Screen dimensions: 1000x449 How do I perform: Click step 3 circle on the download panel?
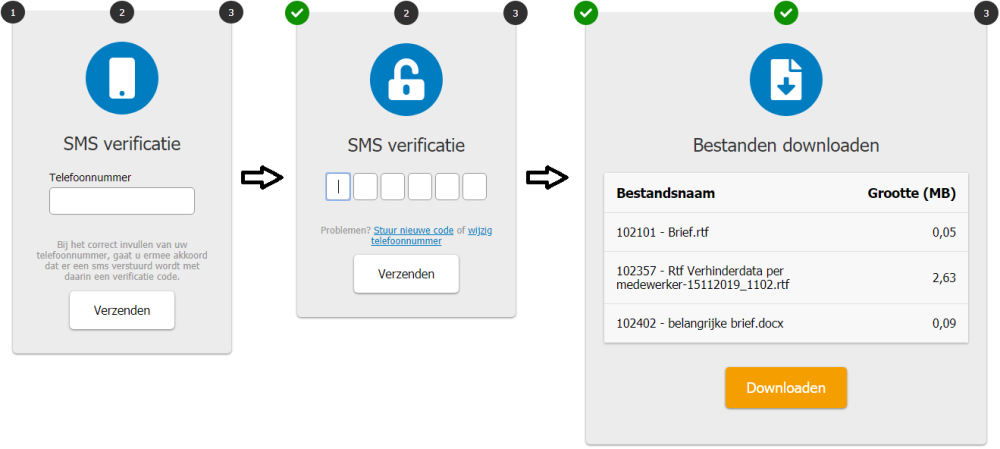click(987, 13)
